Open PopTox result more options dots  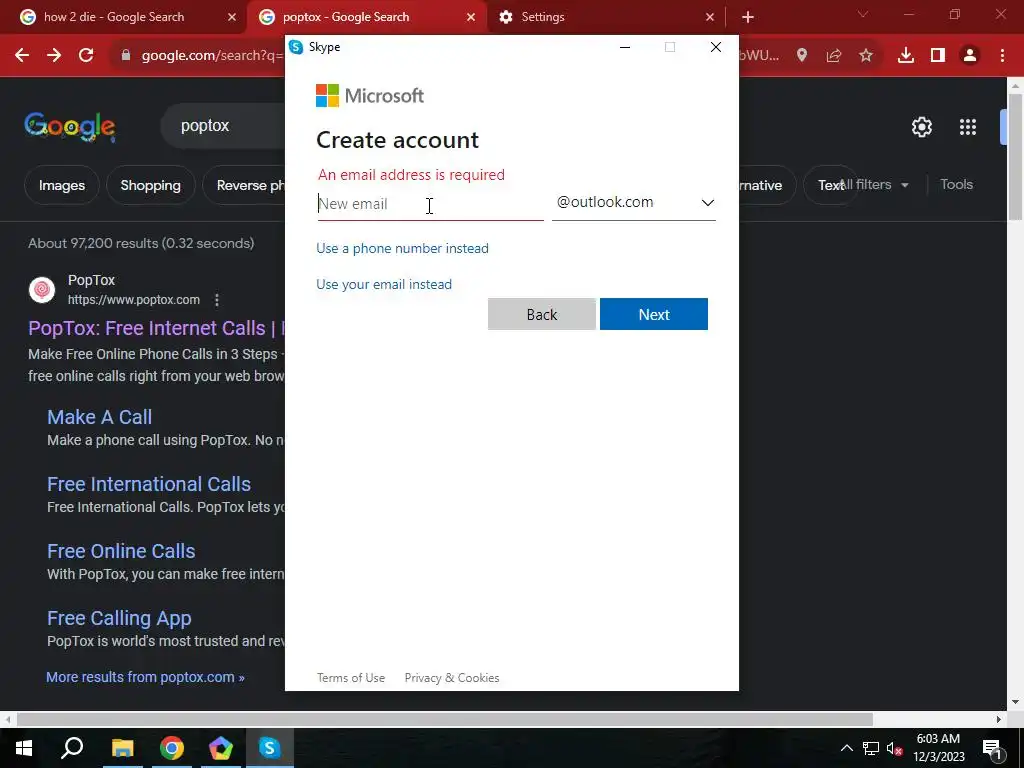(x=217, y=300)
